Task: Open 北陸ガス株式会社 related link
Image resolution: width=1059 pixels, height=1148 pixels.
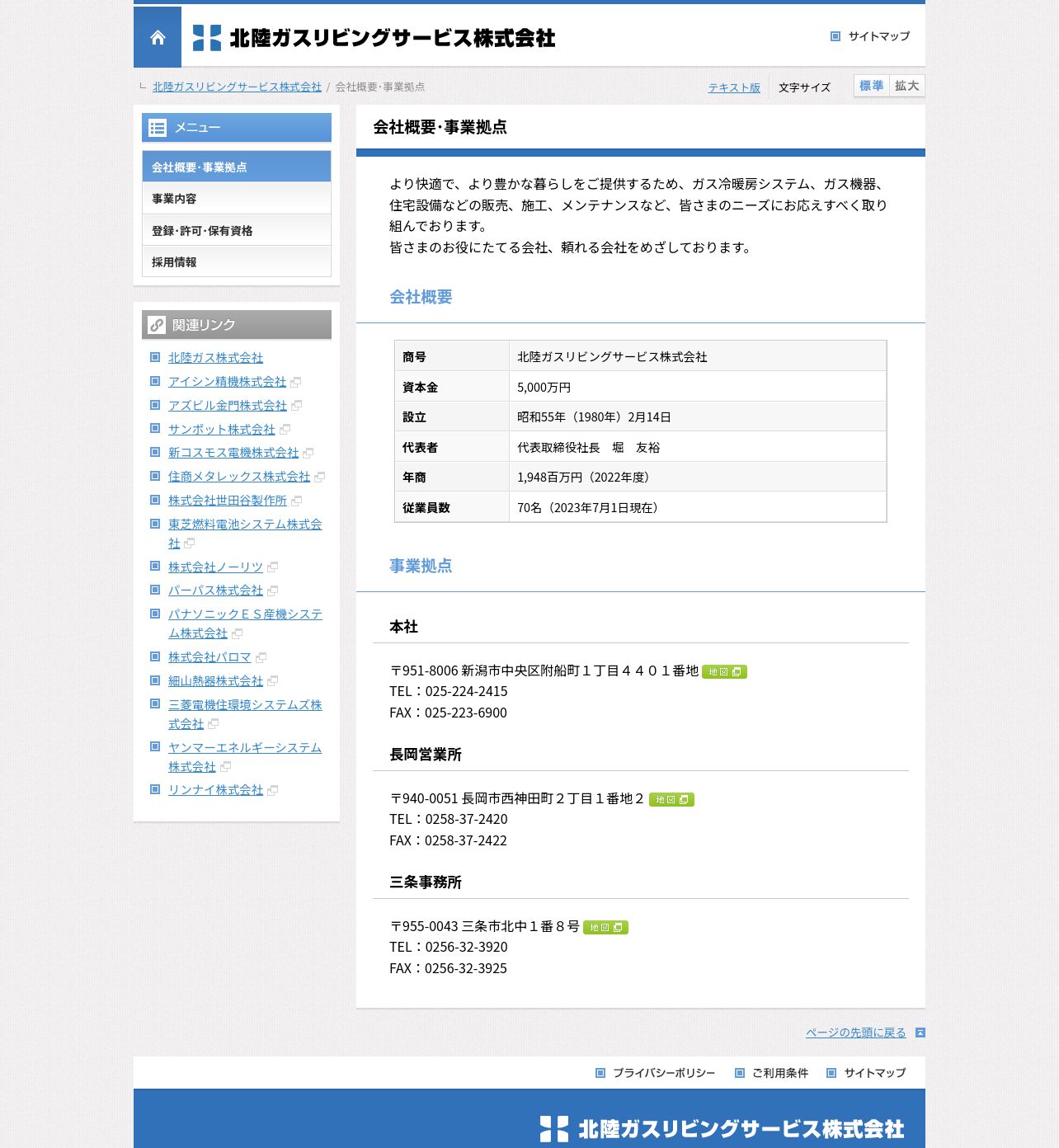Action: coord(215,358)
